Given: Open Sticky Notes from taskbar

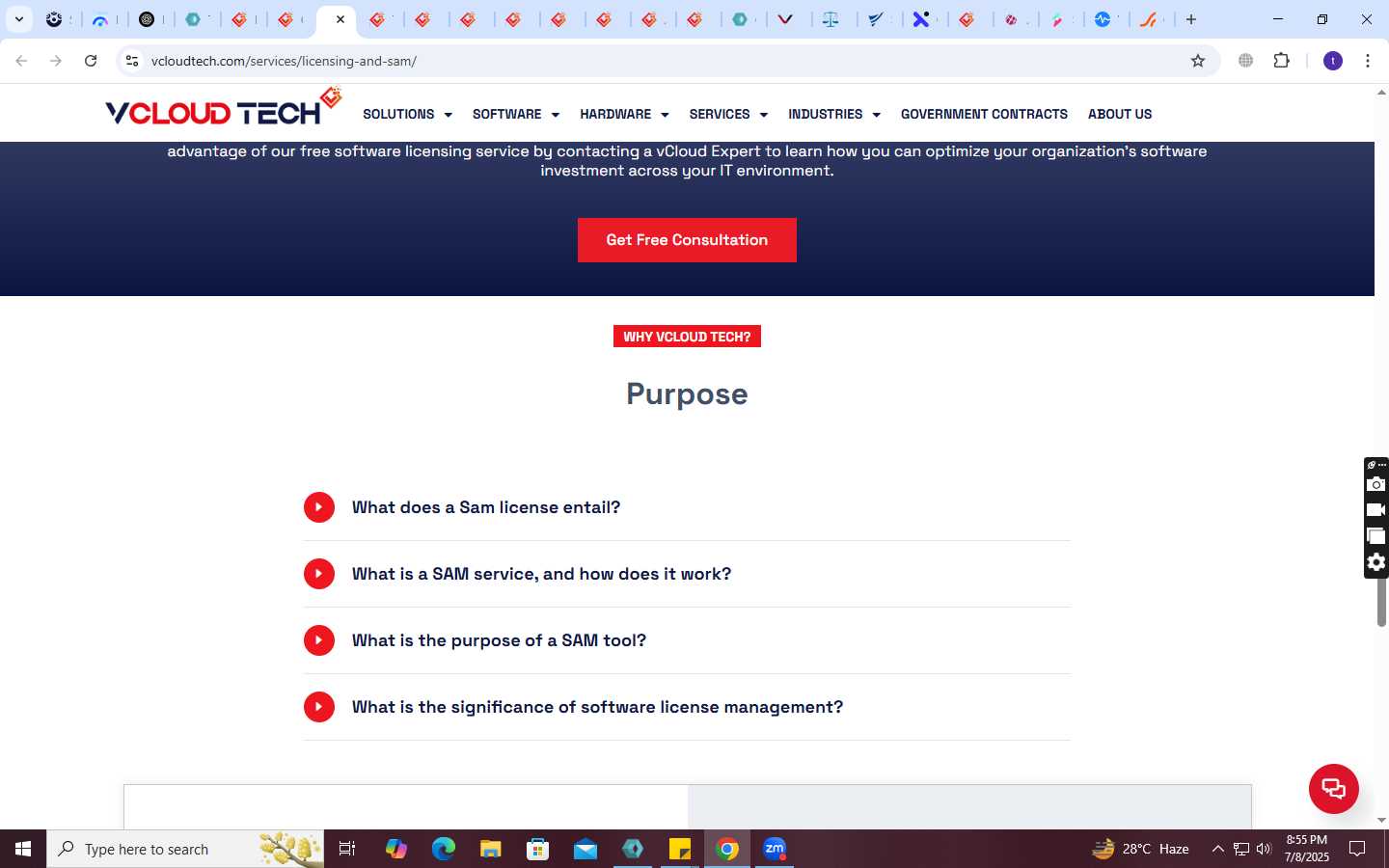Looking at the screenshot, I should (680, 849).
